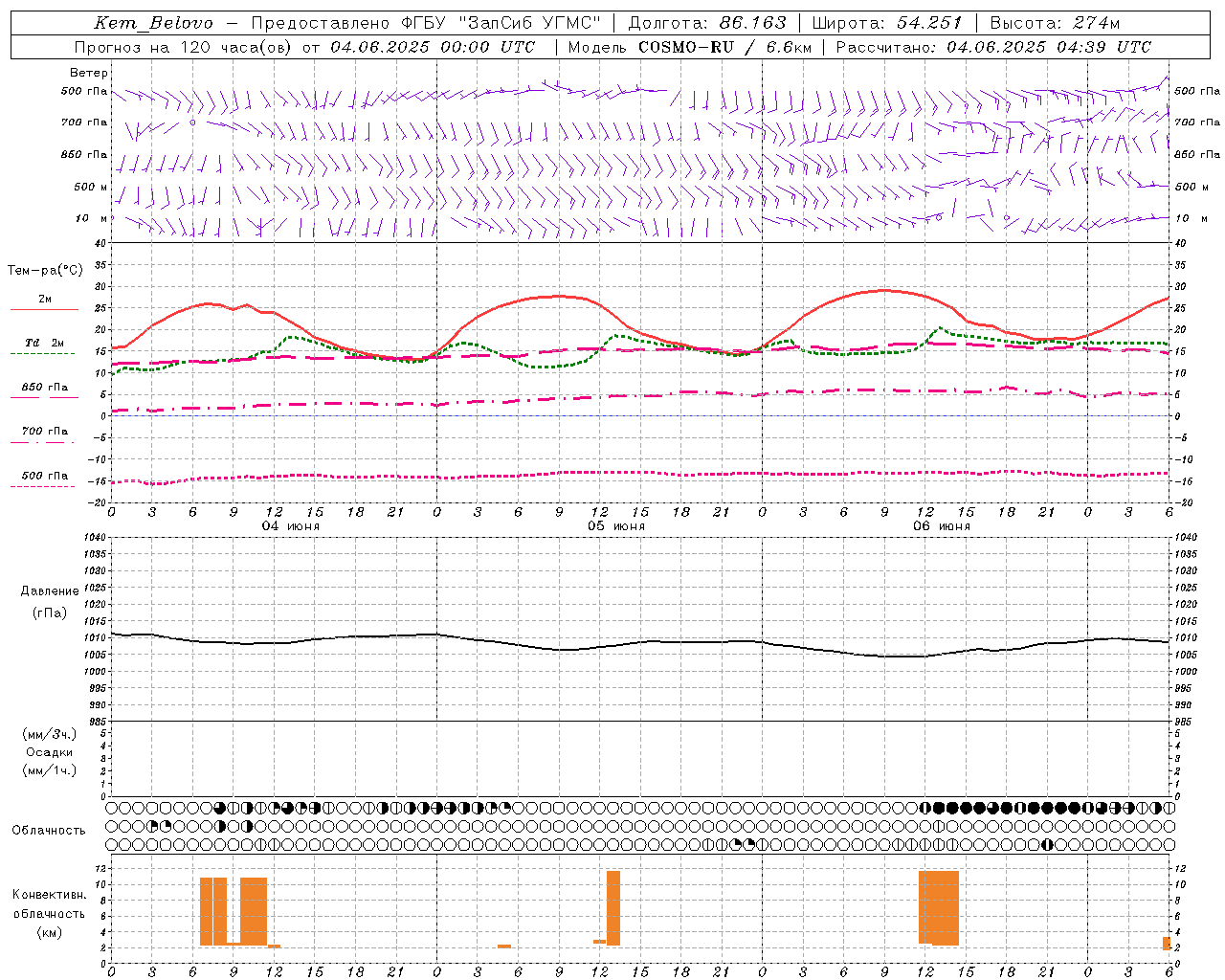
Task: Click the wide orange convective bar on 06 июня
Action: 939,908
